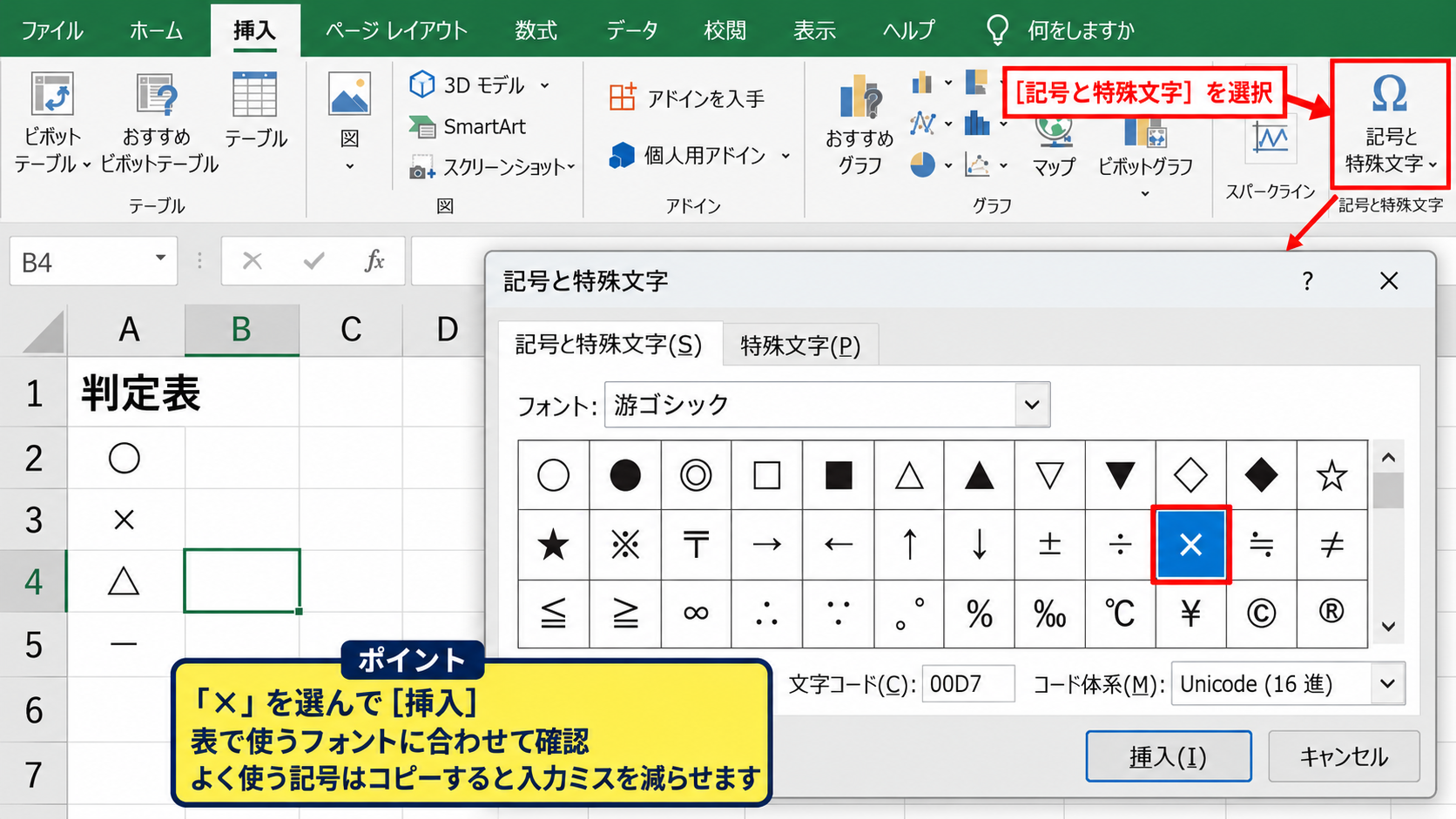
Task: Select the ★ filled star symbol
Action: [x=553, y=545]
